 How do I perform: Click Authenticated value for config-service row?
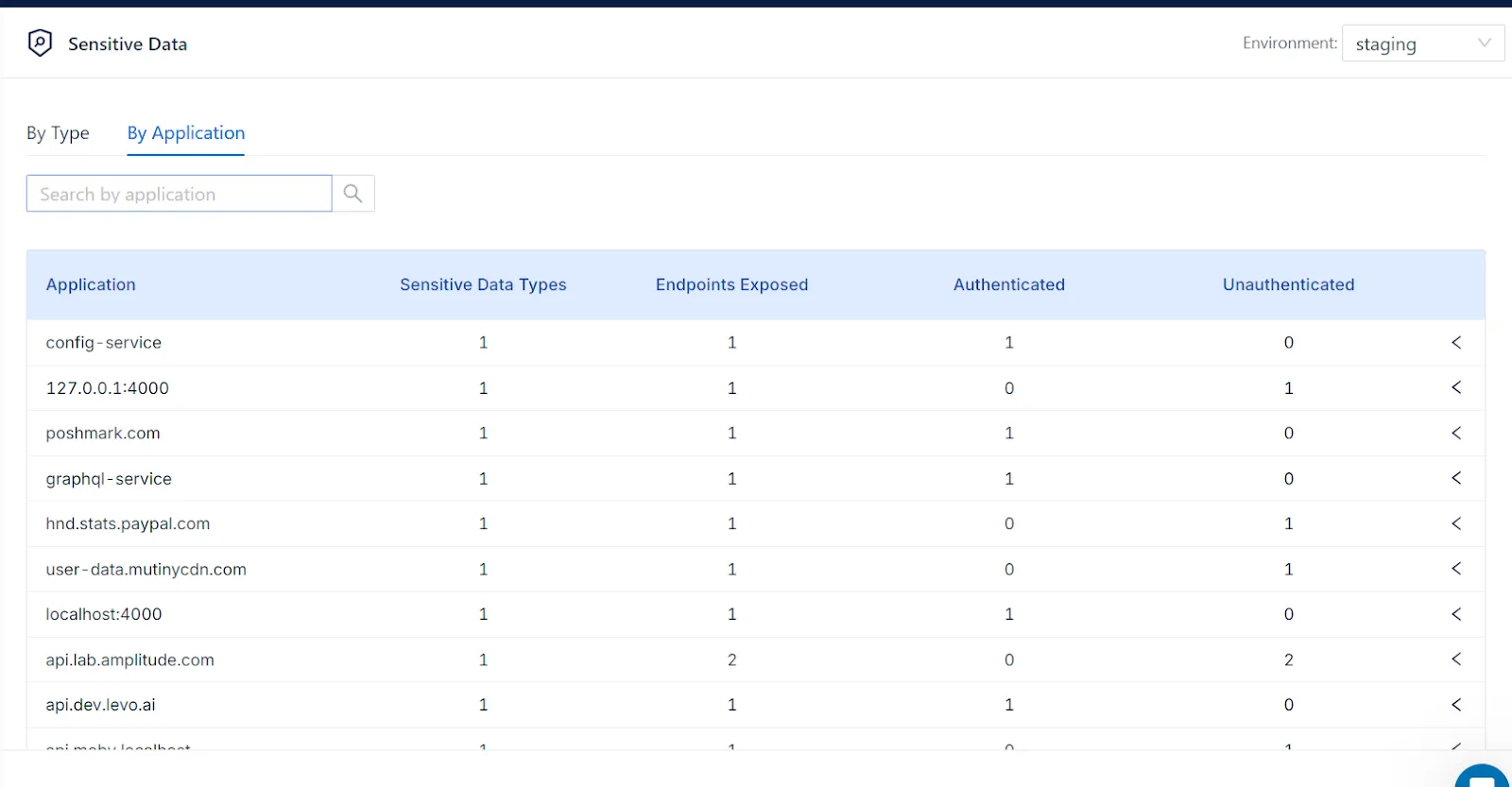(1008, 343)
